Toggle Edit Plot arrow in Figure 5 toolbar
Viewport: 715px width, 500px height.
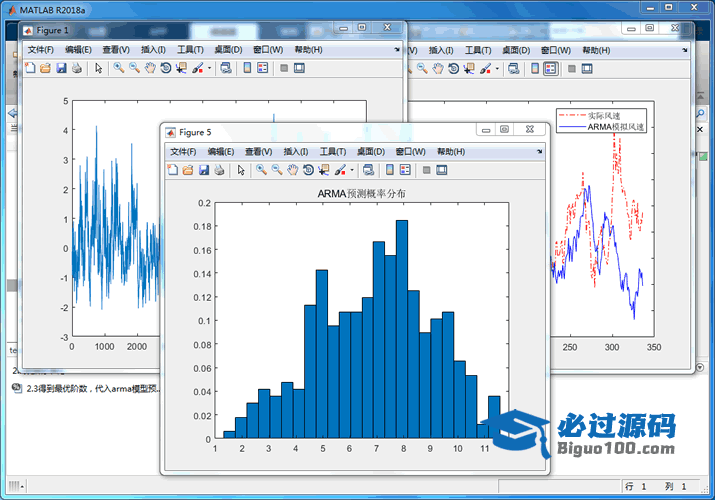[241, 170]
